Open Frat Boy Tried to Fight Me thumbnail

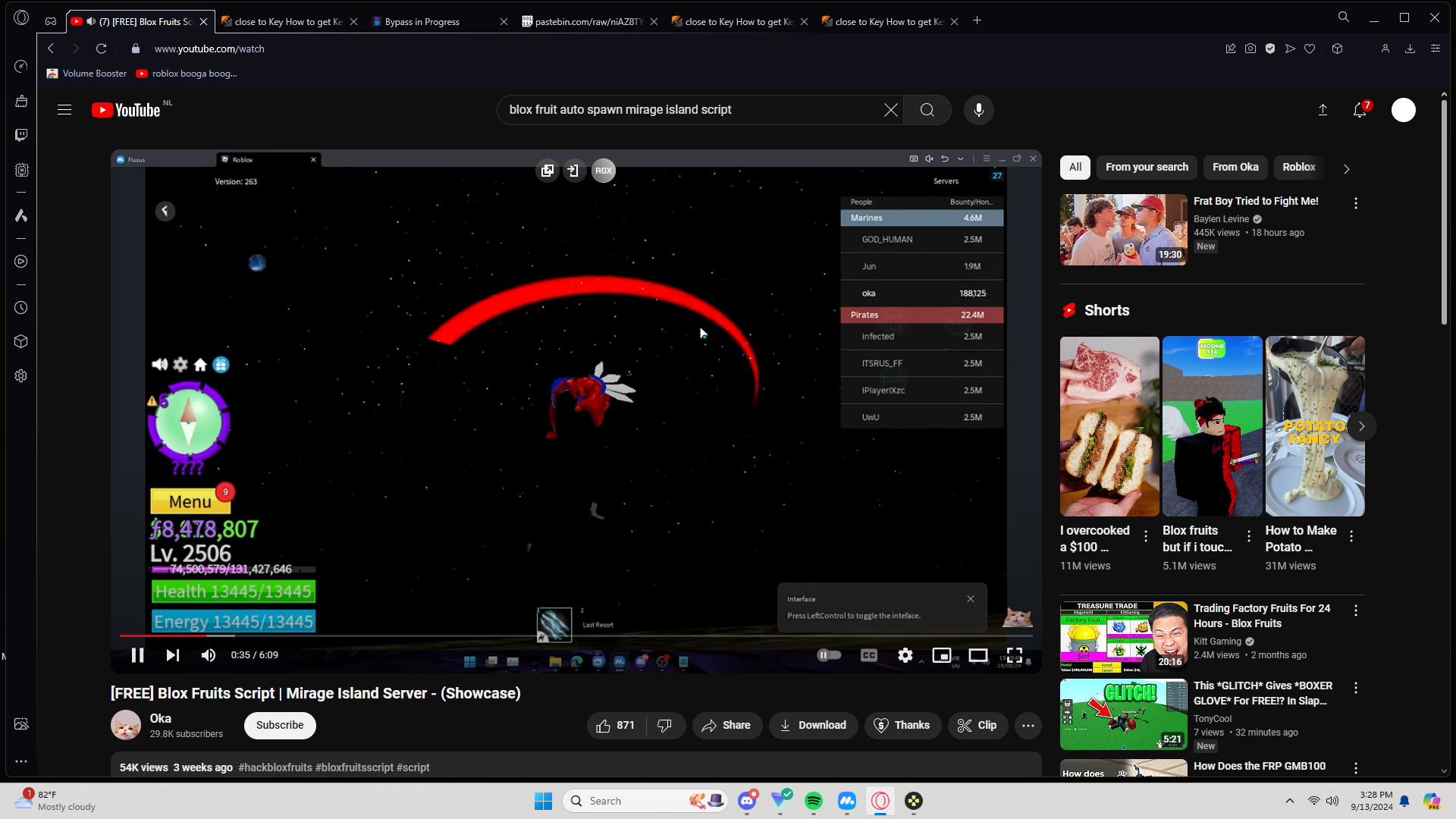pyautogui.click(x=1124, y=230)
